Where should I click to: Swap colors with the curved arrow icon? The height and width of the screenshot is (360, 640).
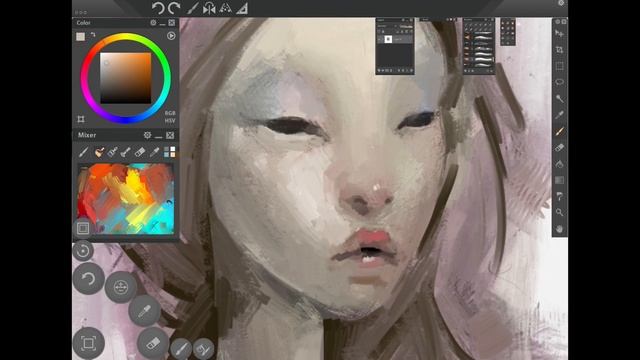[93, 35]
